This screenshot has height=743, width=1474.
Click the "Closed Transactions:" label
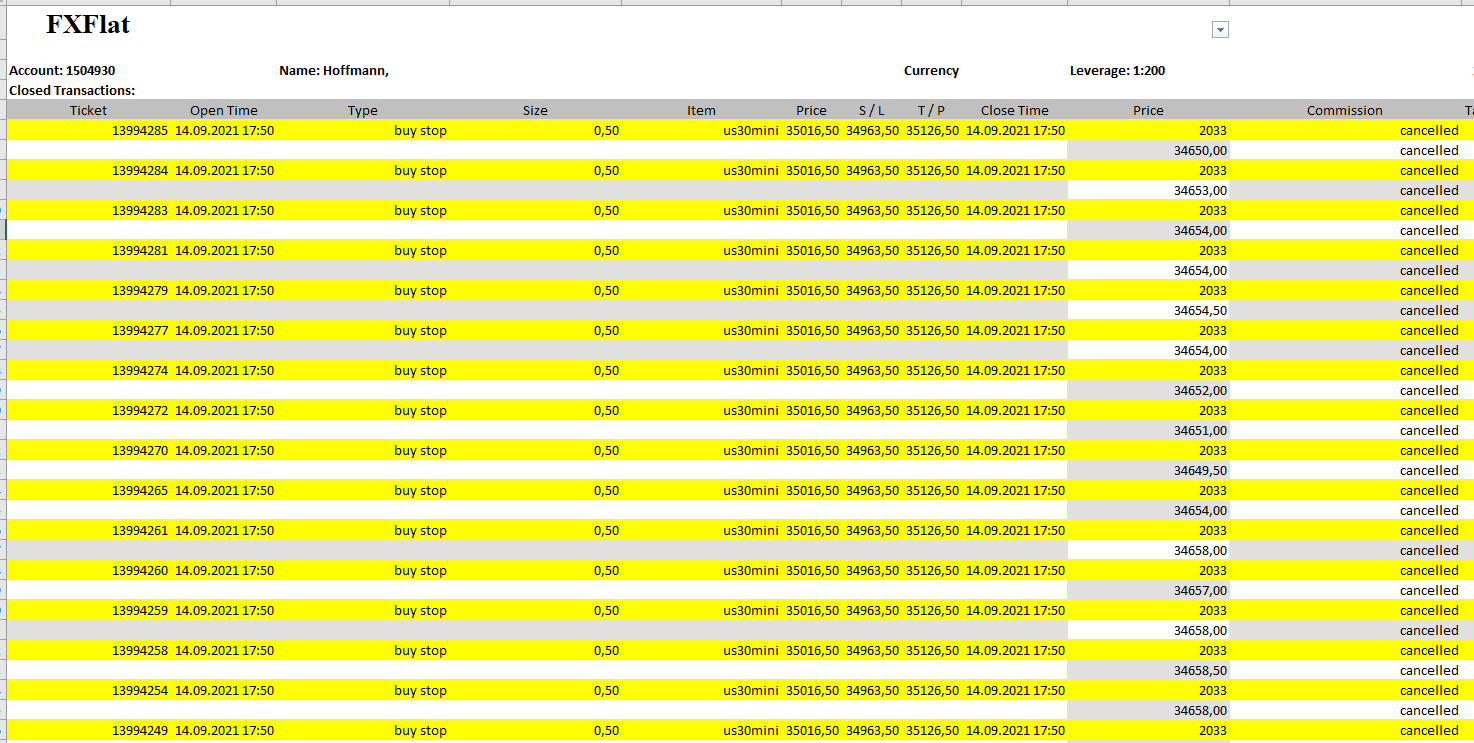(72, 91)
